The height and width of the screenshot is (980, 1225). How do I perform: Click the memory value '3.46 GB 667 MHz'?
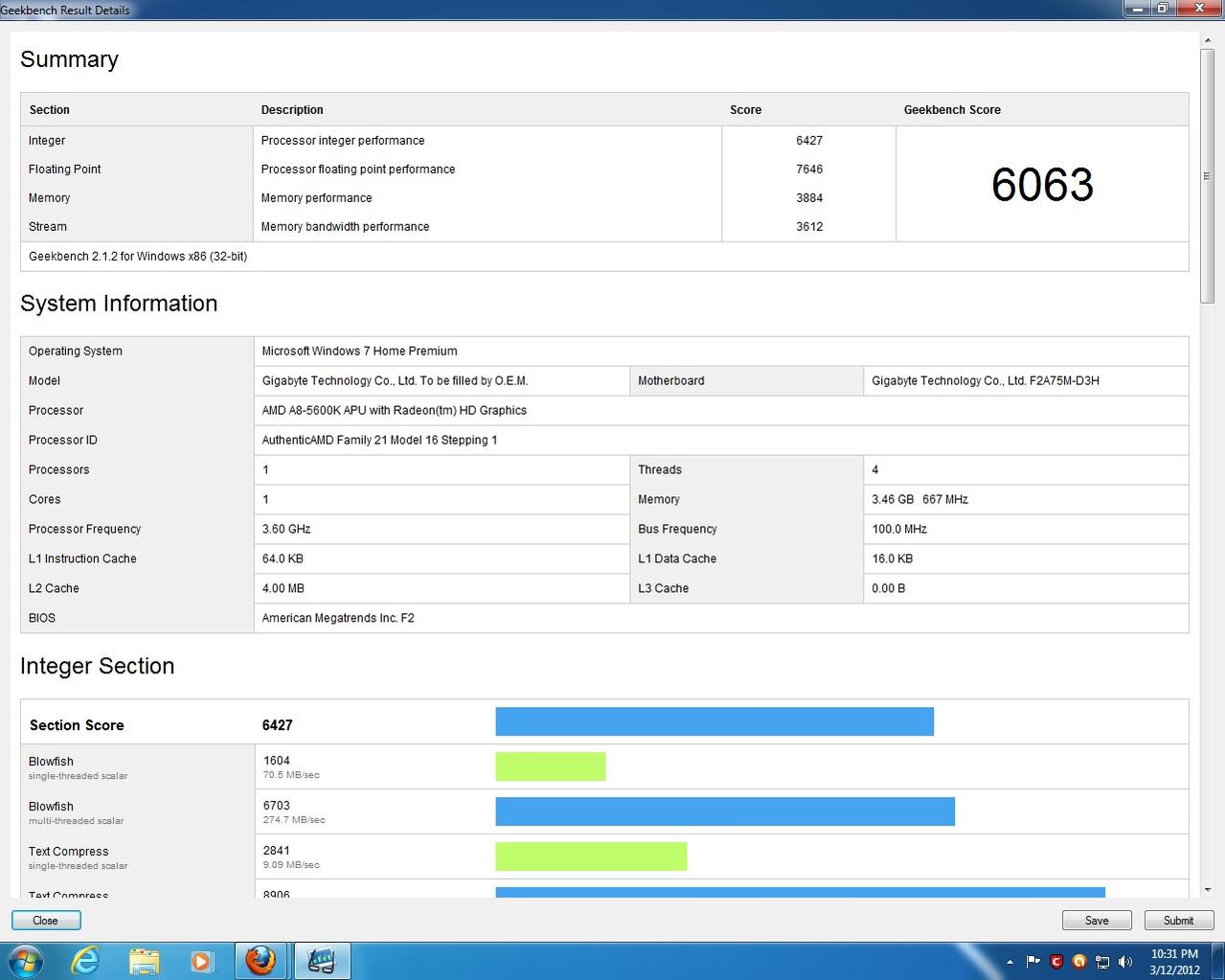point(919,500)
